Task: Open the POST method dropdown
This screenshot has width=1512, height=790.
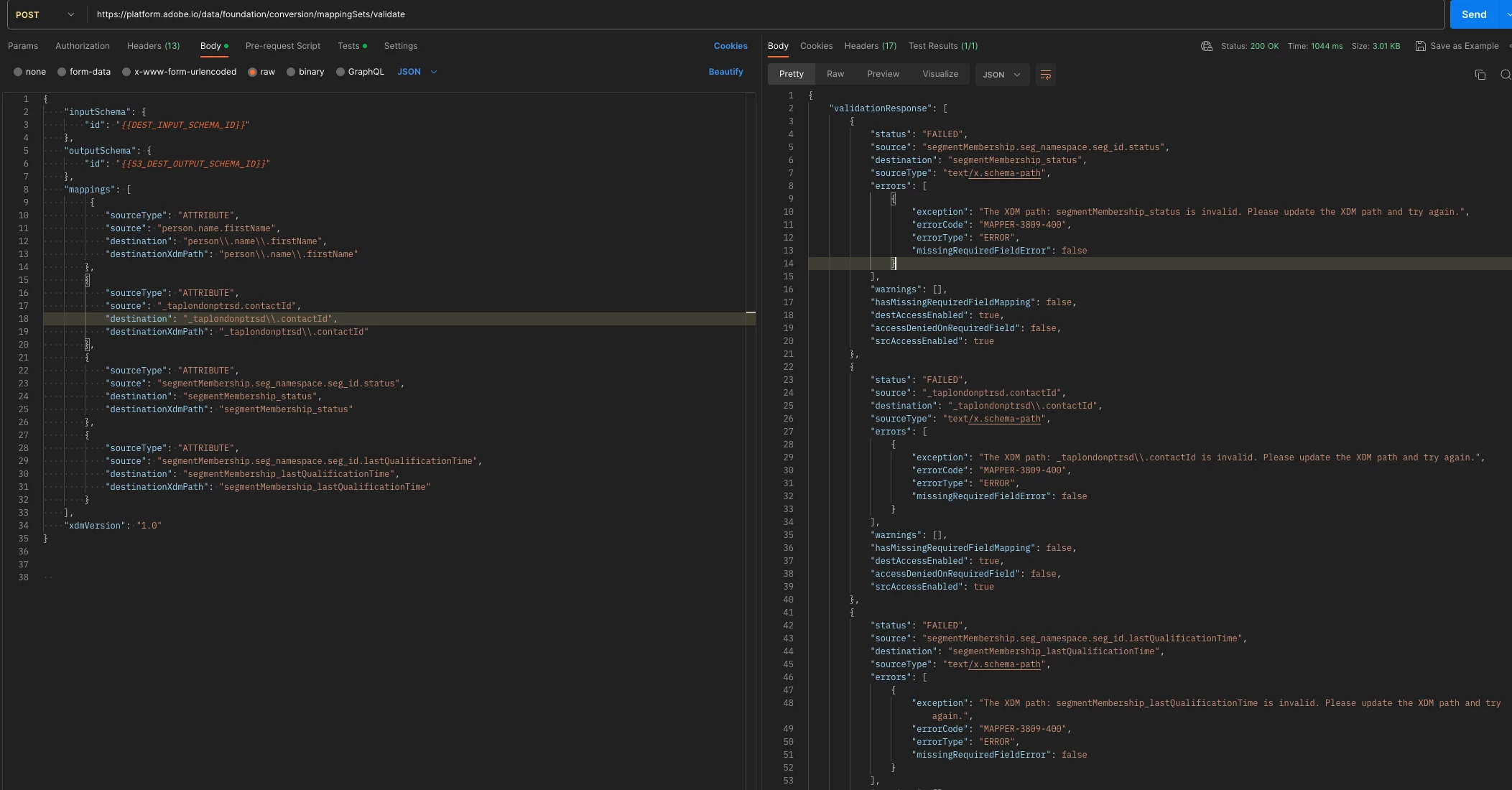Action: pos(45,14)
